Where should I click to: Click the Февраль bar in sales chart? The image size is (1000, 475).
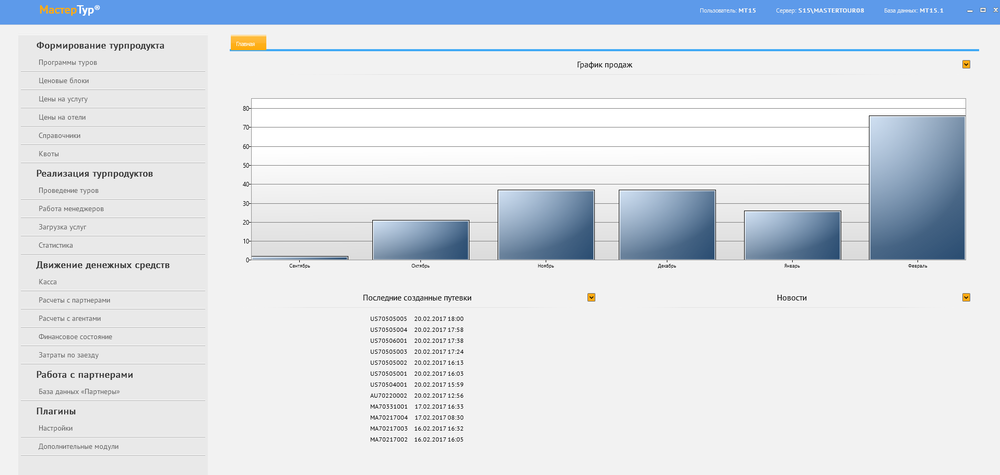917,187
